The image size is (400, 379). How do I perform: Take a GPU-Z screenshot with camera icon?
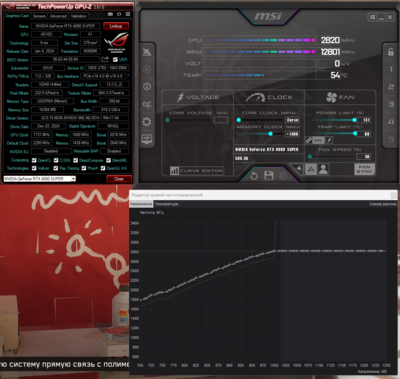coord(110,14)
